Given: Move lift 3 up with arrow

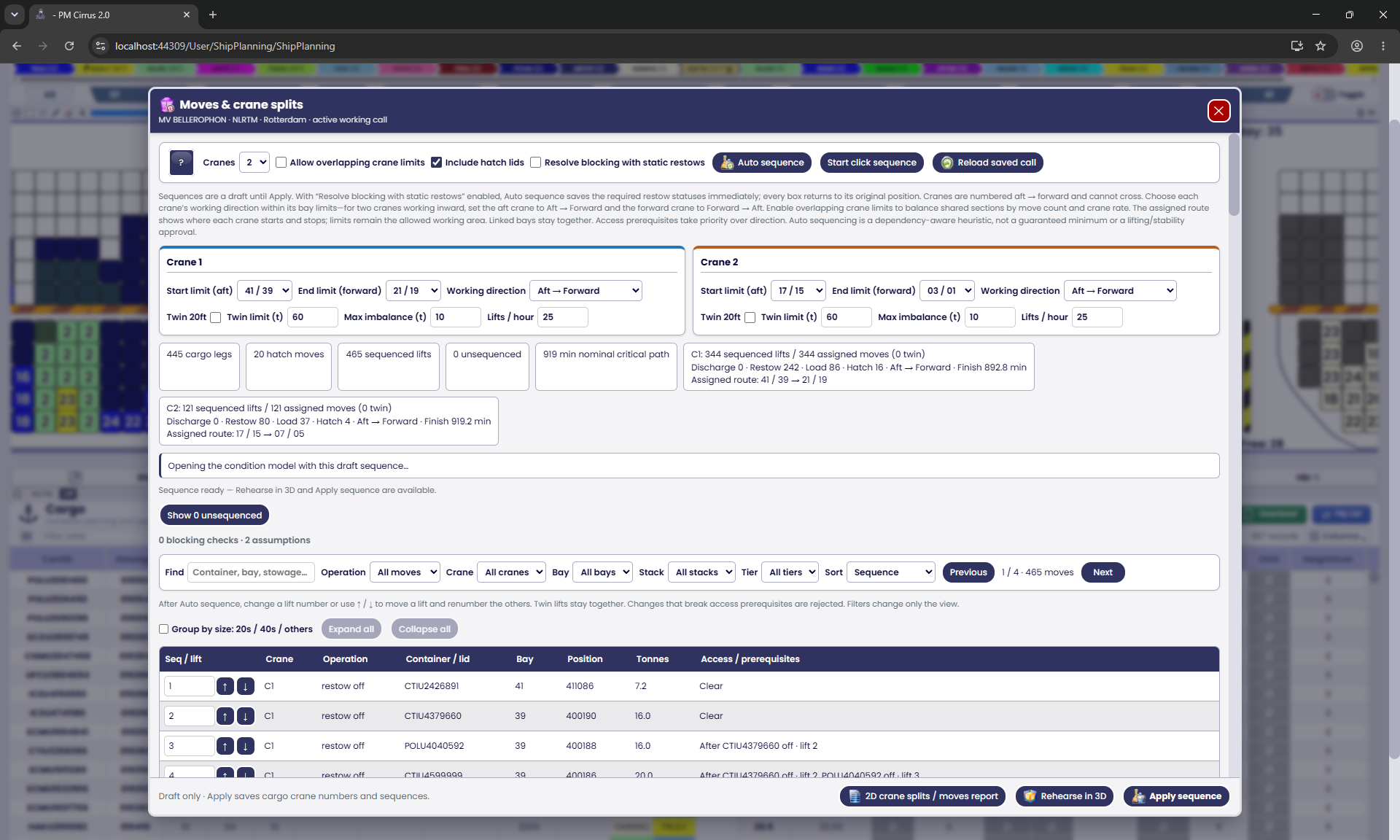Looking at the screenshot, I should pyautogui.click(x=225, y=746).
